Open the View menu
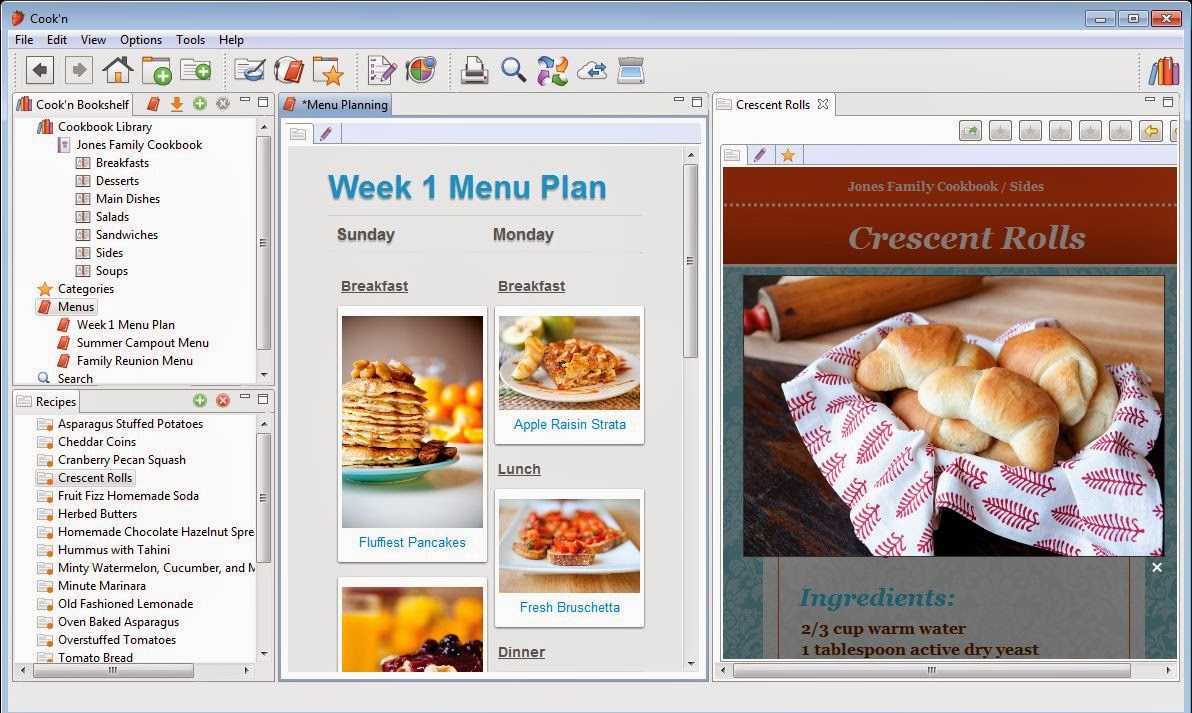 (94, 40)
